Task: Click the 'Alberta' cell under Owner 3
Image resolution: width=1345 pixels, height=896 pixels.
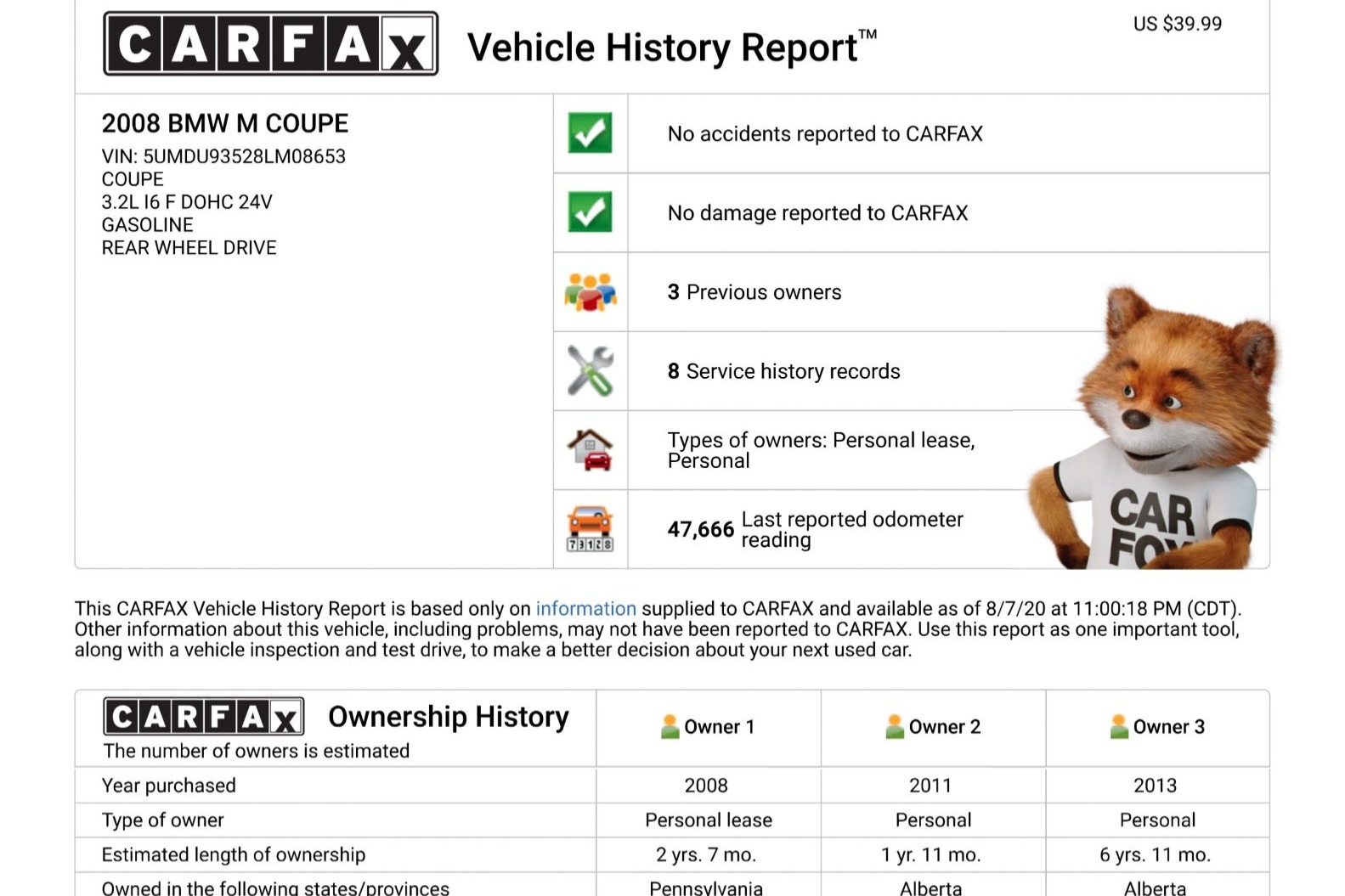Action: (1155, 888)
